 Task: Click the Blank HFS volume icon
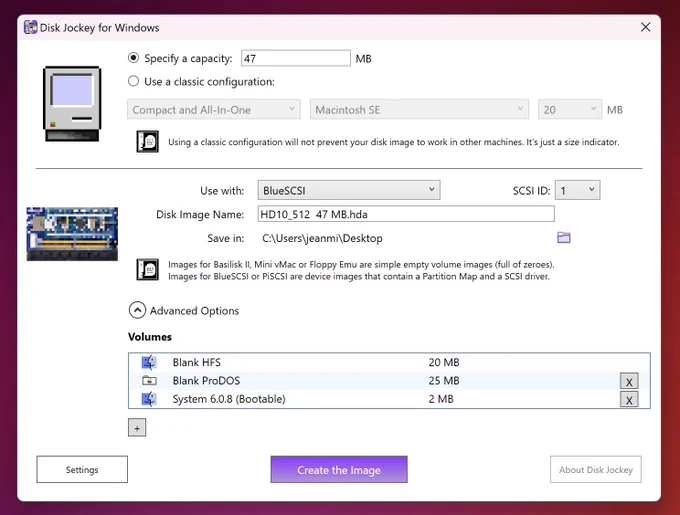(149, 362)
